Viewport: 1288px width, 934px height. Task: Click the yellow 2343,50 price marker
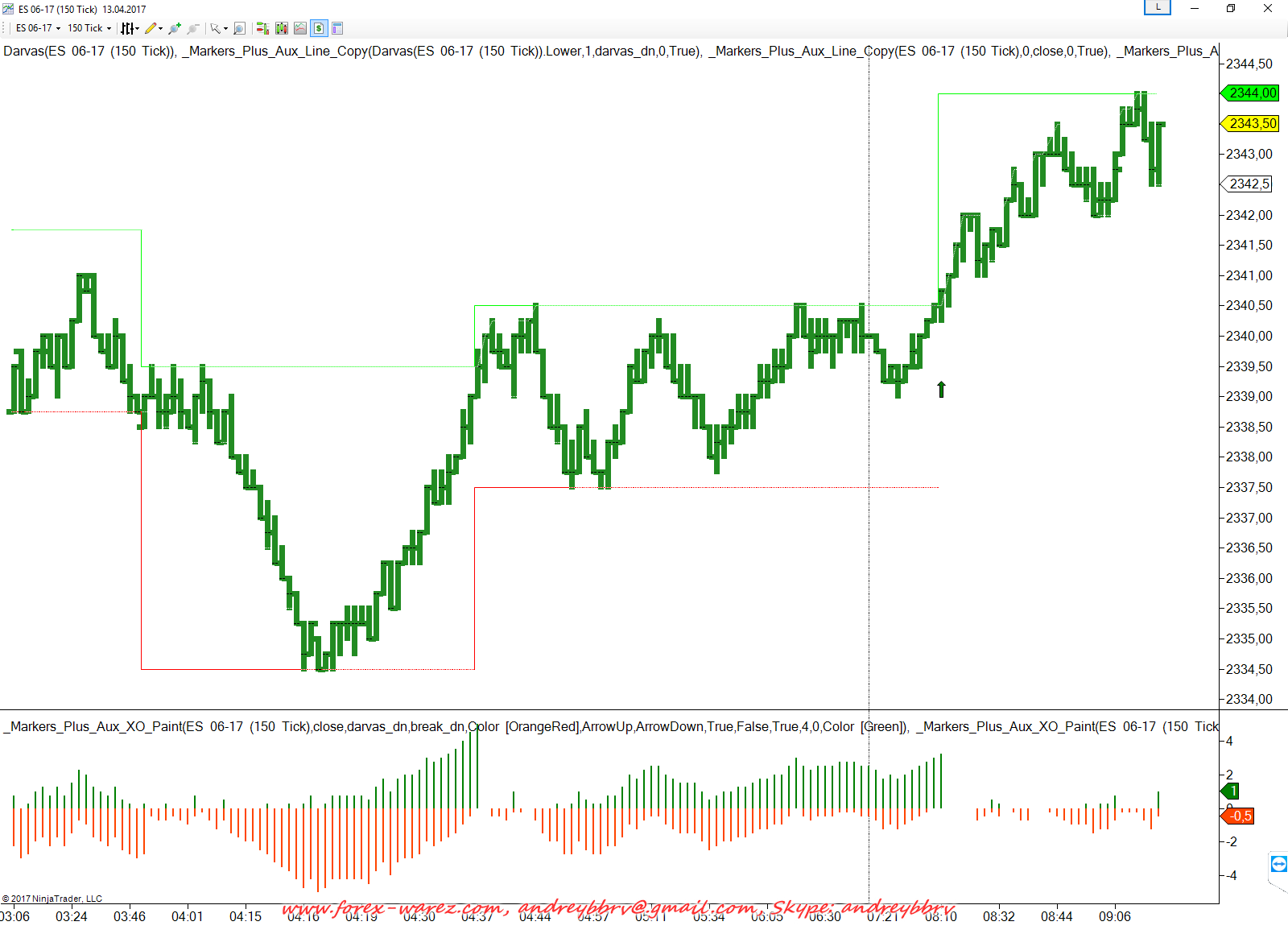[x=1252, y=123]
